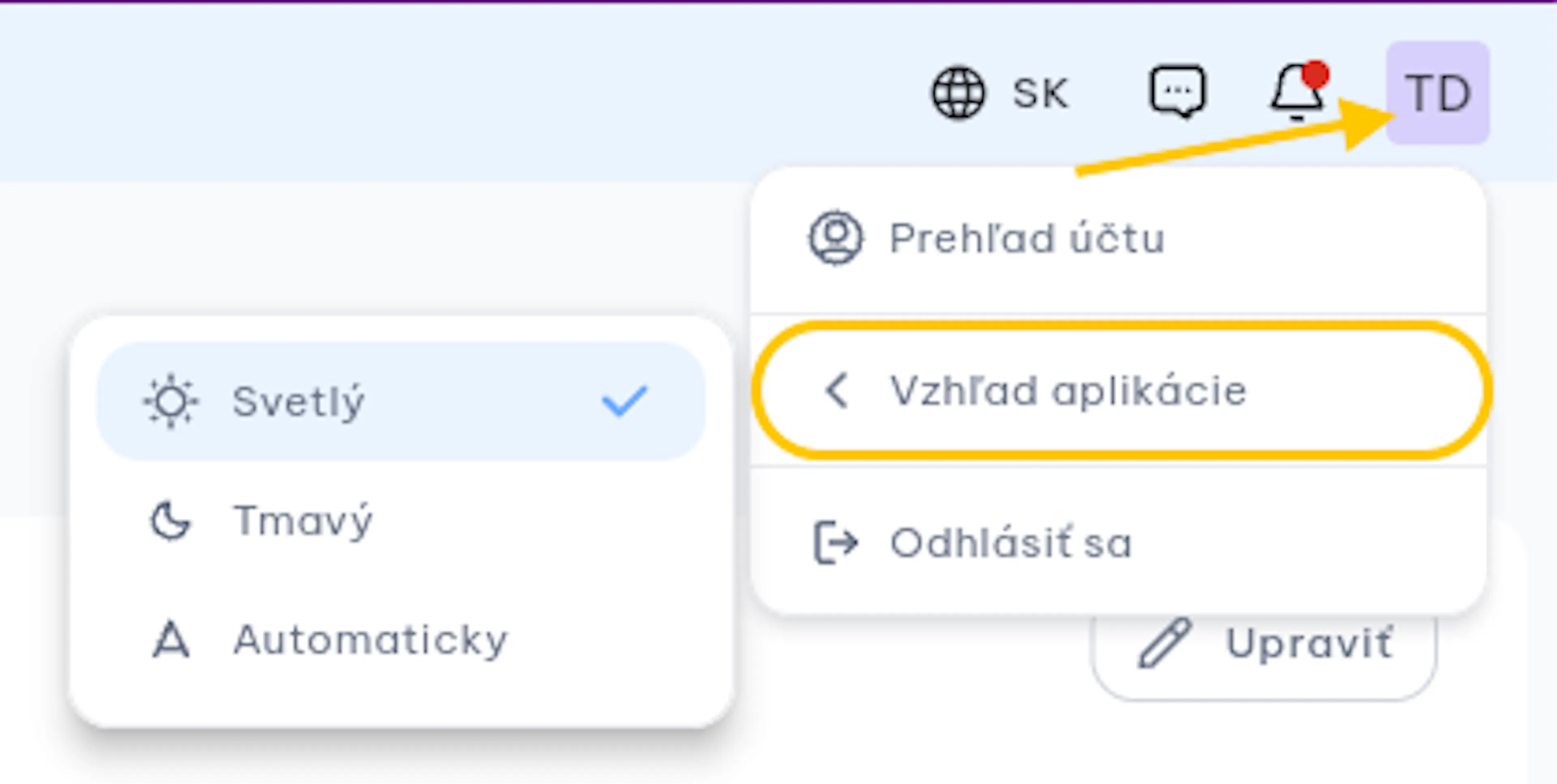Click the sun icon for light theme
Screen dimensions: 1557x784
pos(170,401)
